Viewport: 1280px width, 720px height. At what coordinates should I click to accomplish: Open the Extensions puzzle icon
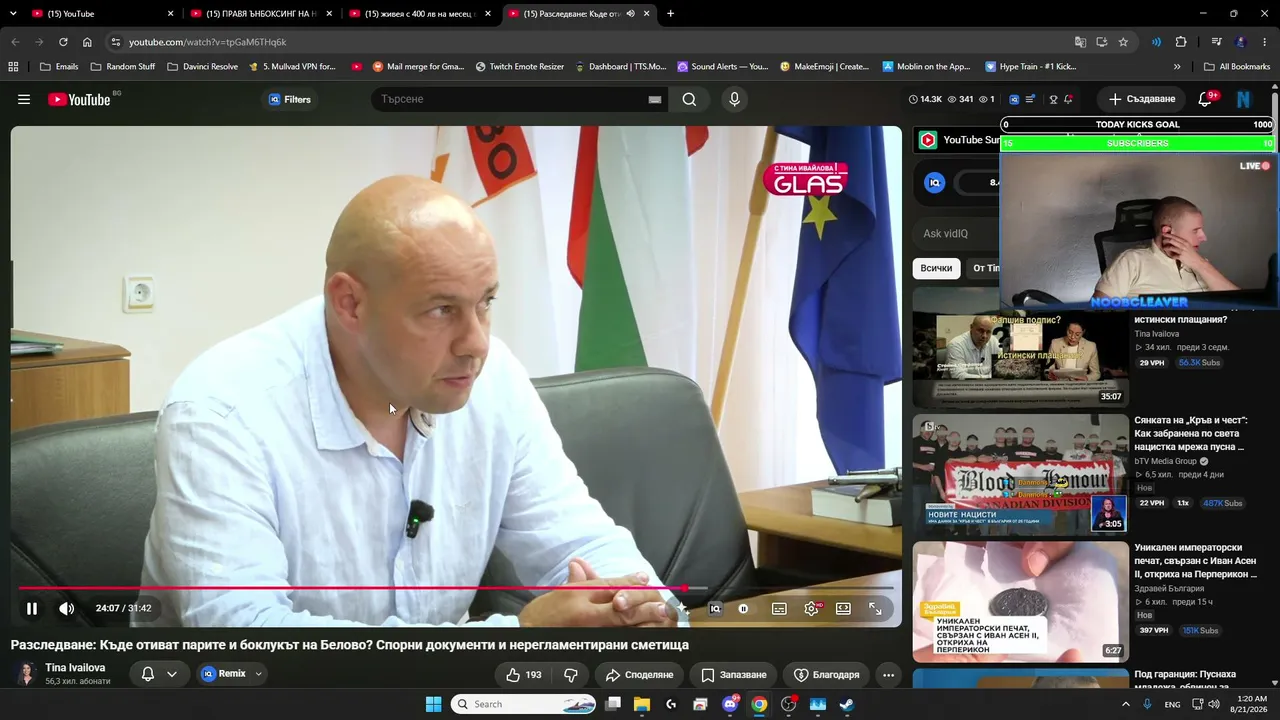[1181, 42]
